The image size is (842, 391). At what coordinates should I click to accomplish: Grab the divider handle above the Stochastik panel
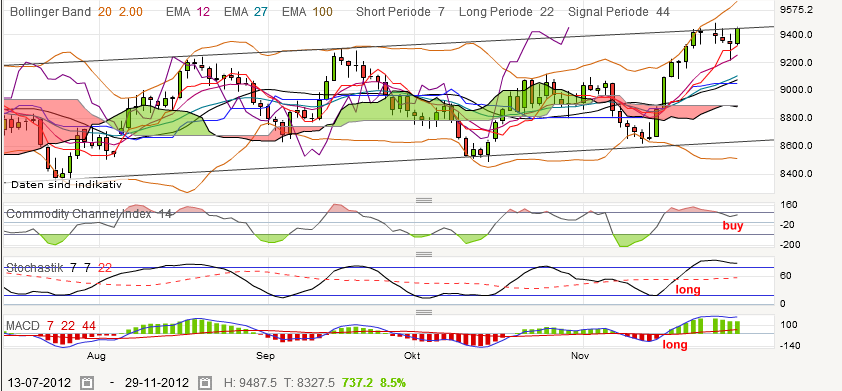424,254
